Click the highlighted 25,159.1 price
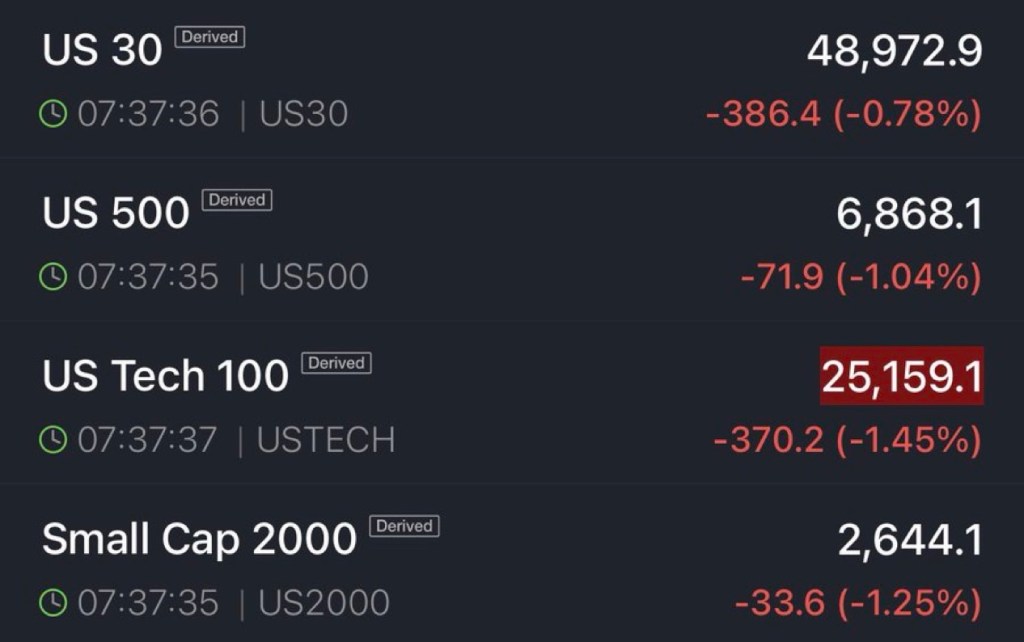Viewport: 1024px width, 642px height. (901, 376)
